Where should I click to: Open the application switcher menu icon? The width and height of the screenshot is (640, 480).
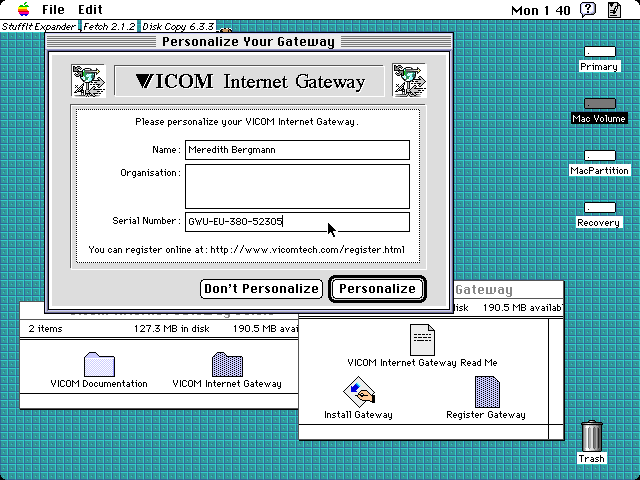(x=614, y=9)
